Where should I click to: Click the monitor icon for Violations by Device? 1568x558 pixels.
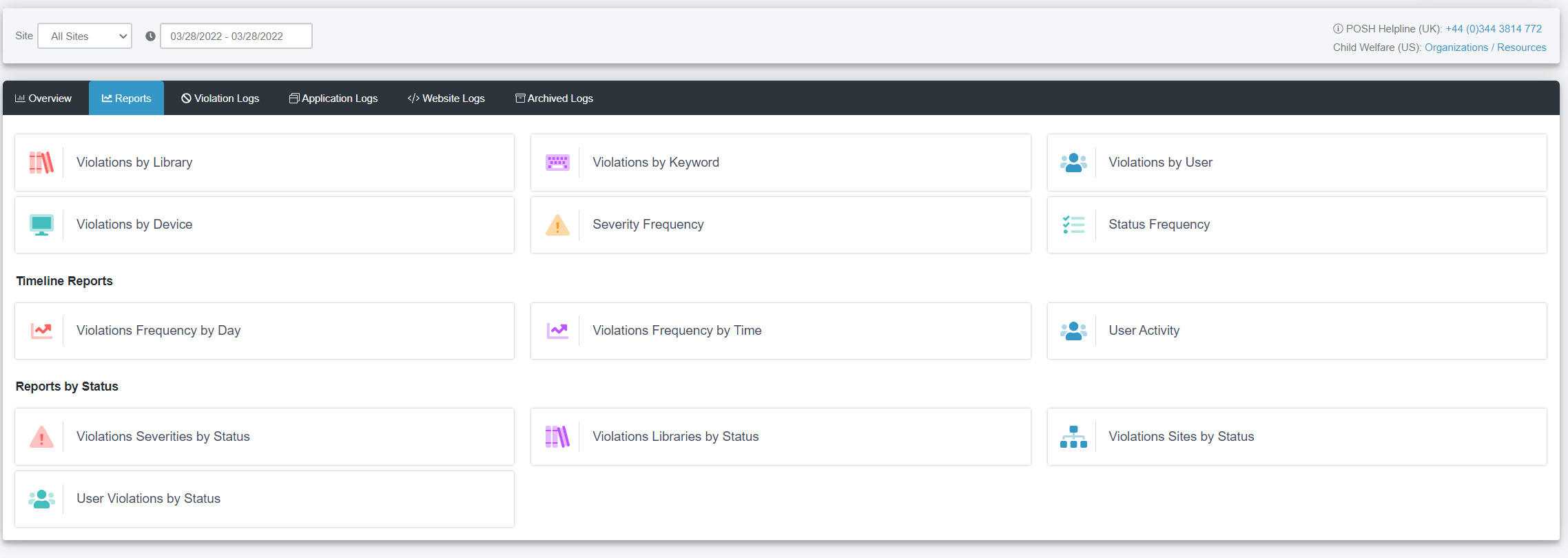coord(41,225)
